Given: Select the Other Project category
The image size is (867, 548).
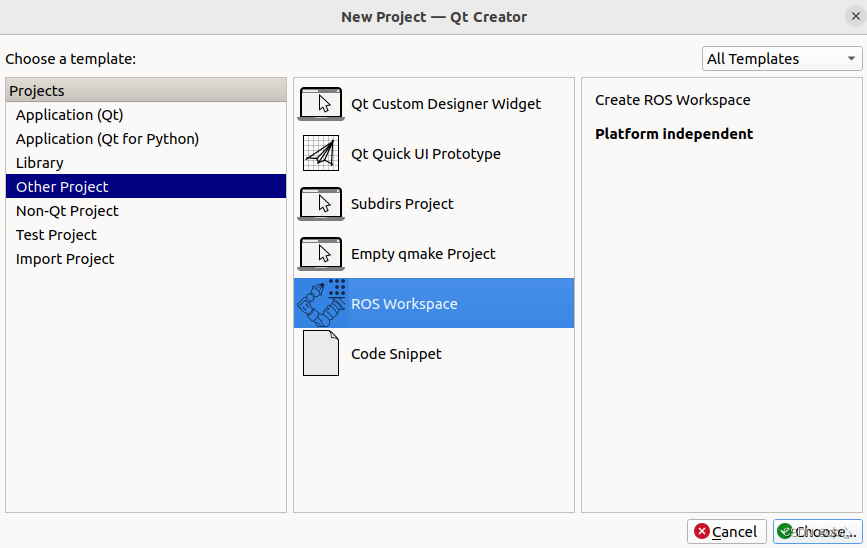Looking at the screenshot, I should tap(146, 186).
